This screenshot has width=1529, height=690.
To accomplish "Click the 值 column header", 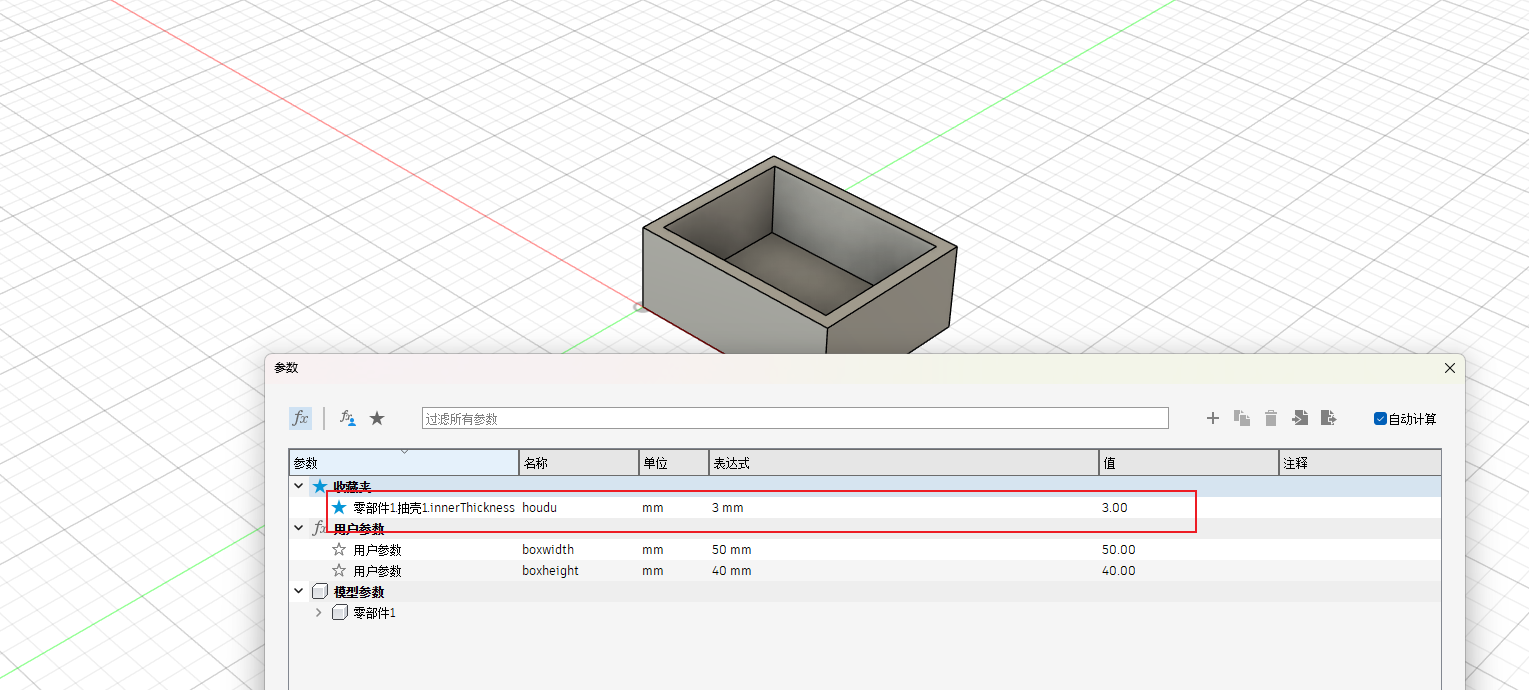I will click(x=1188, y=463).
